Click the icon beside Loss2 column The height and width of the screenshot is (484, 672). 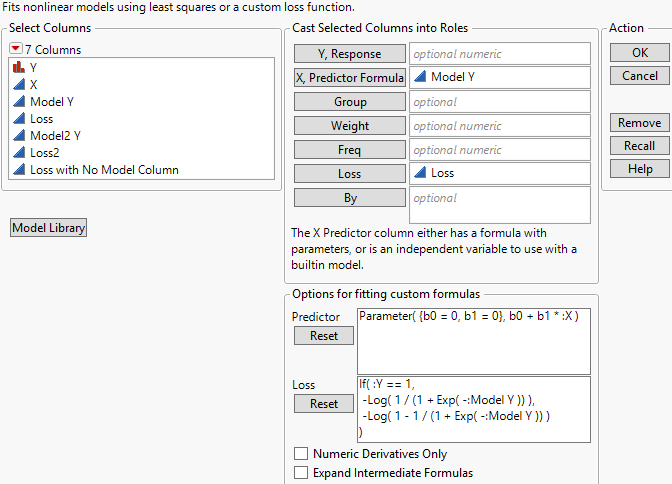point(19,153)
